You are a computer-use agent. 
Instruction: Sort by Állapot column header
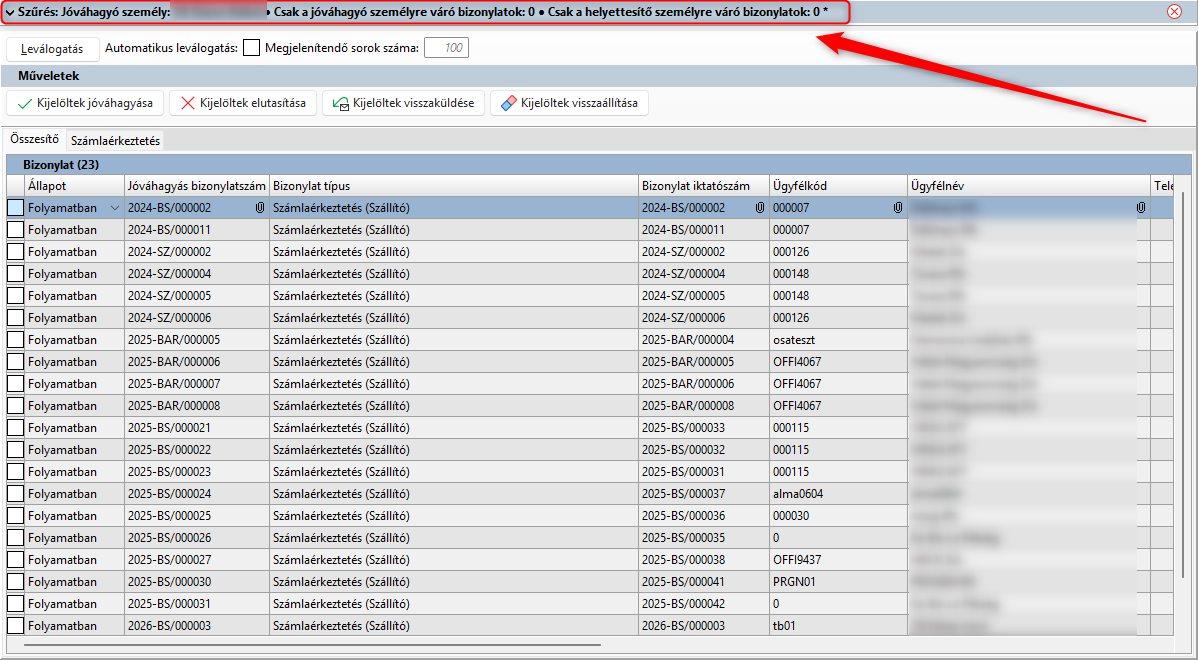pyautogui.click(x=74, y=186)
